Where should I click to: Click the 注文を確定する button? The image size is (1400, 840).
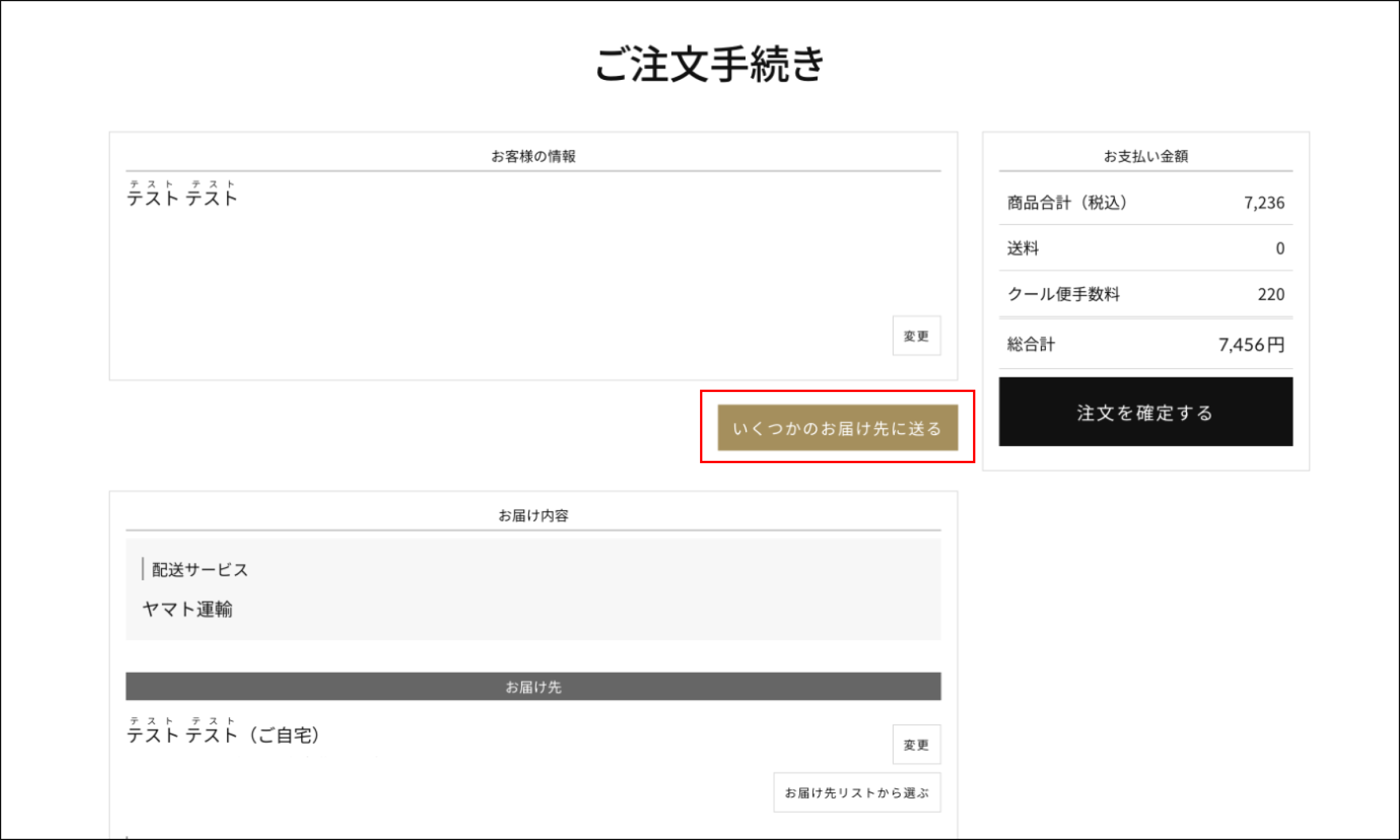(x=1145, y=412)
